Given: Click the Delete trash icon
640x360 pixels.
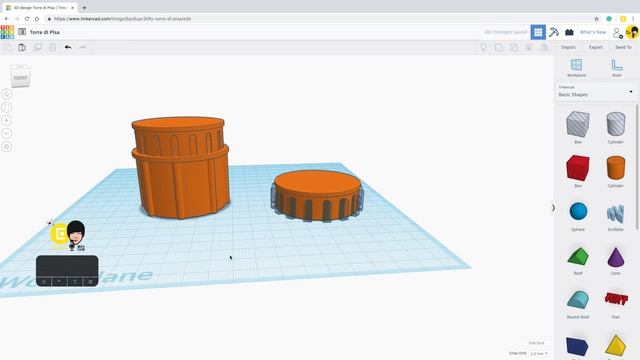Looking at the screenshot, I should pyautogui.click(x=53, y=47).
